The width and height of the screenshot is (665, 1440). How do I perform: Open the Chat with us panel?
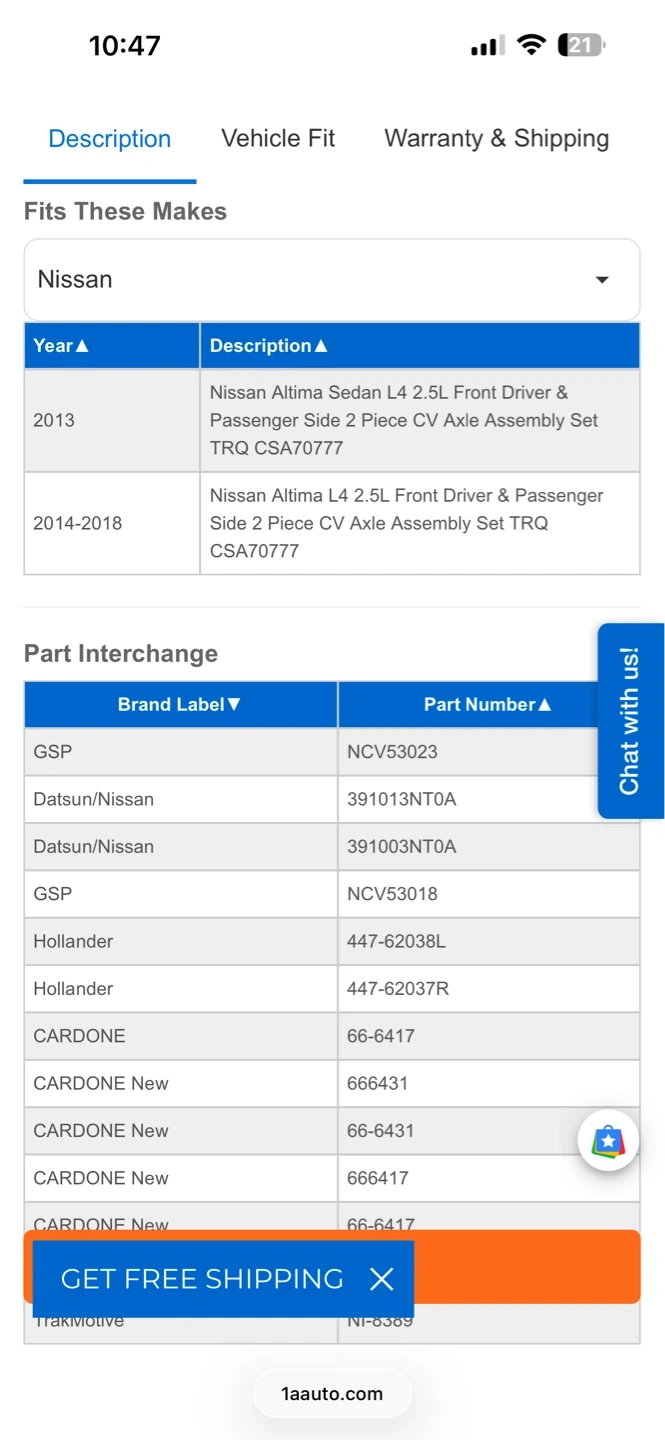click(x=630, y=721)
